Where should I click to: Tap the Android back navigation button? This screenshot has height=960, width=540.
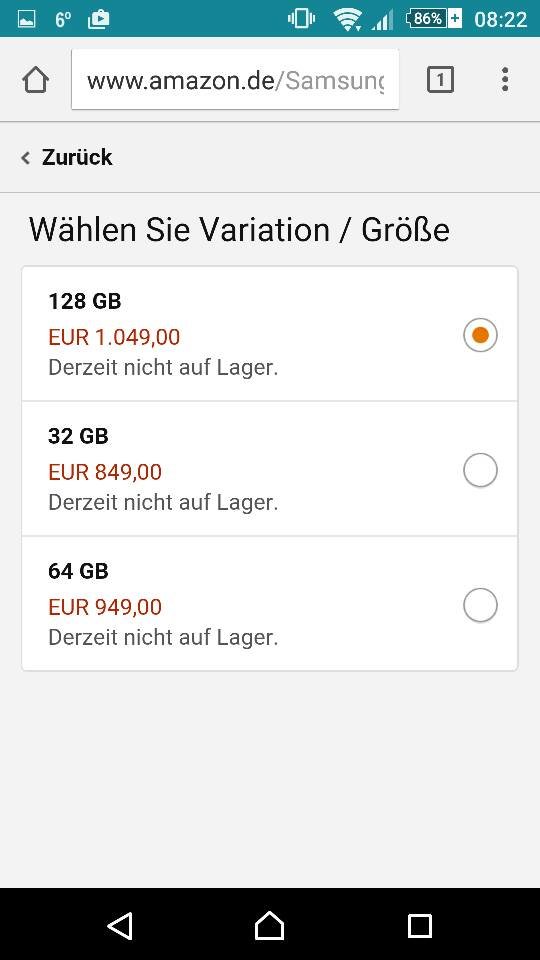click(x=120, y=926)
